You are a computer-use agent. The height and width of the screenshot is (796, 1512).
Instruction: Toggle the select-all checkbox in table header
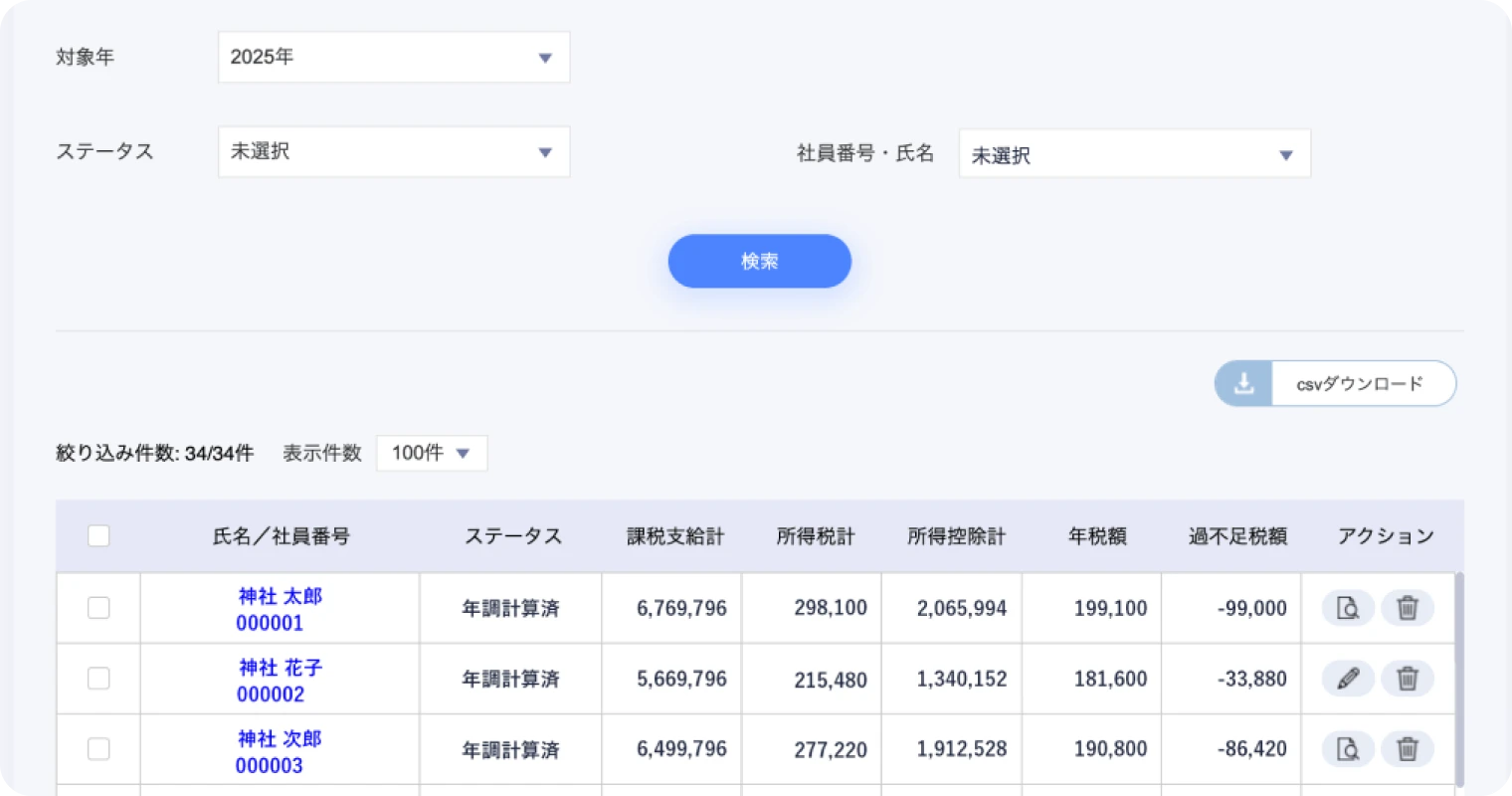tap(98, 536)
